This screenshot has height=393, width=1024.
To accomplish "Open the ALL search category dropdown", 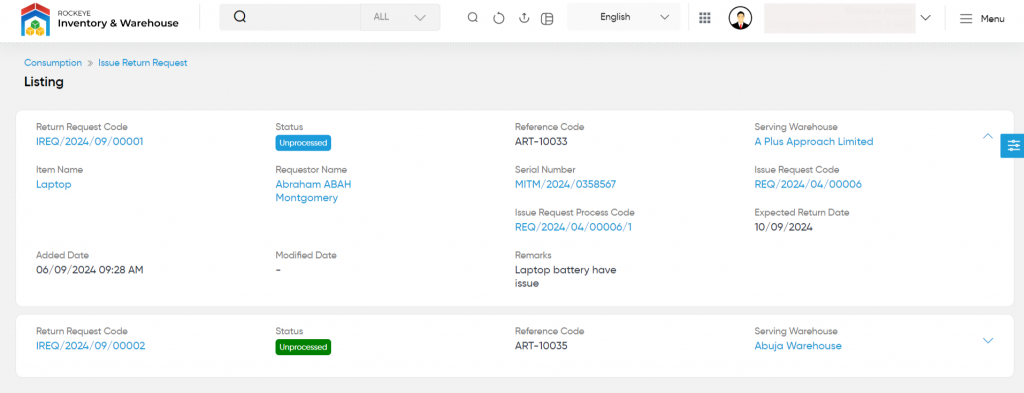I will (400, 18).
